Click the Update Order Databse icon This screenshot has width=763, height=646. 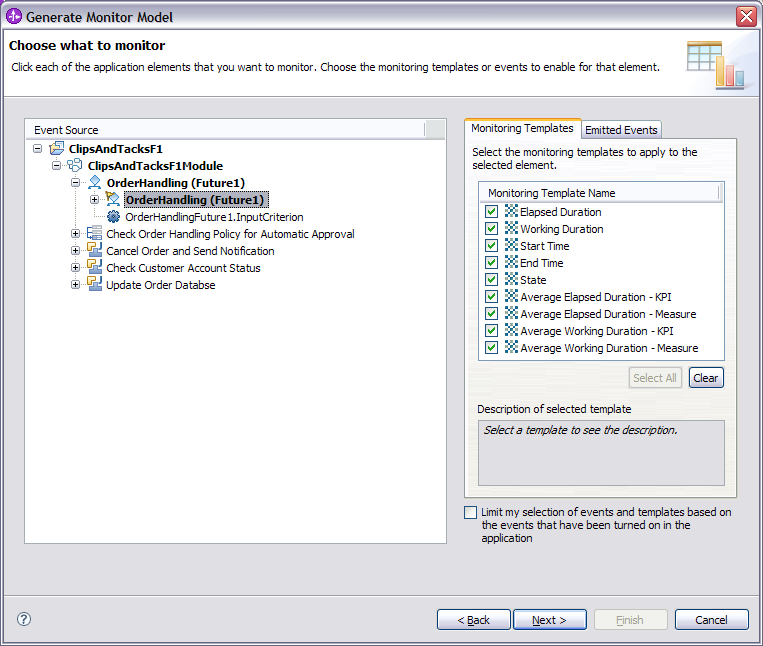pyautogui.click(x=94, y=284)
